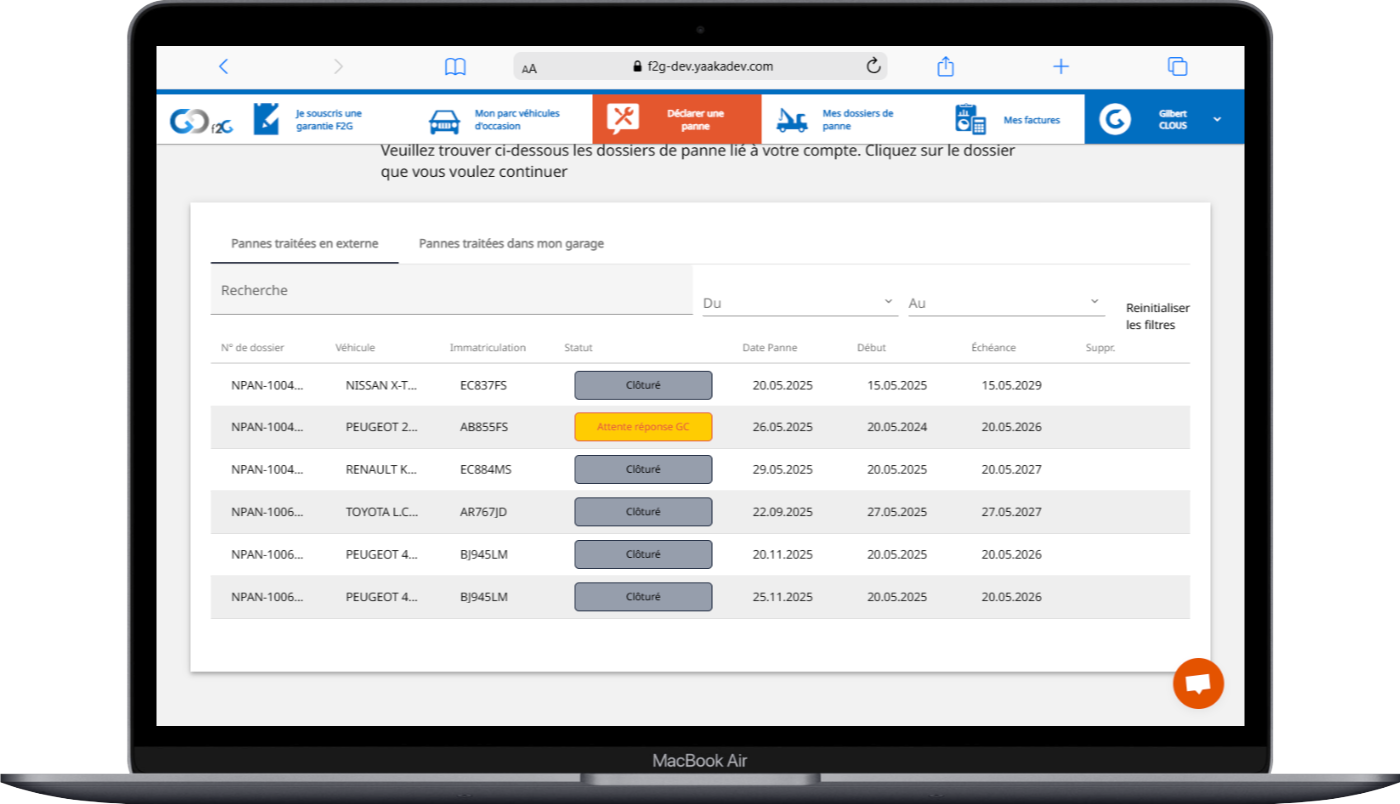Click the F2G logo in the navbar
The height and width of the screenshot is (804, 1400).
(200, 120)
